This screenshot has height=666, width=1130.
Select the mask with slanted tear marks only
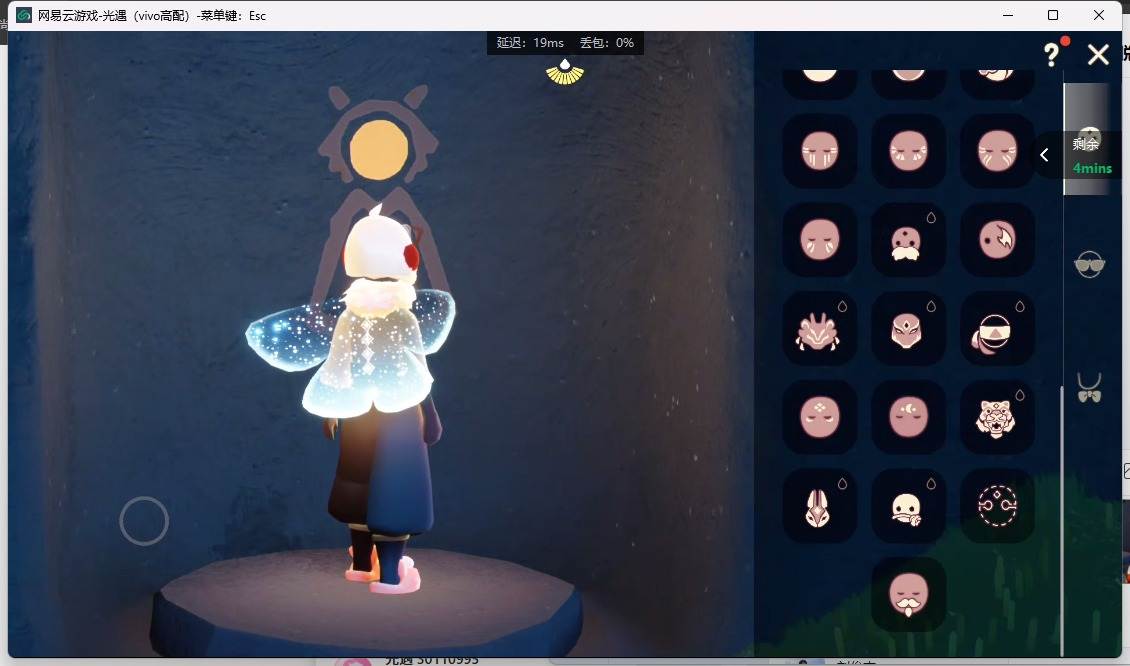point(819,239)
